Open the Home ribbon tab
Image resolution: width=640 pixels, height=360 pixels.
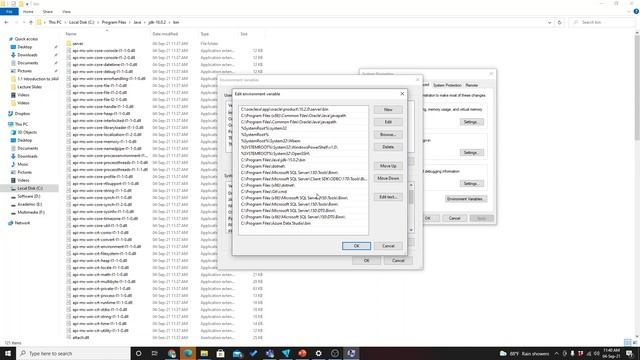coord(28,11)
